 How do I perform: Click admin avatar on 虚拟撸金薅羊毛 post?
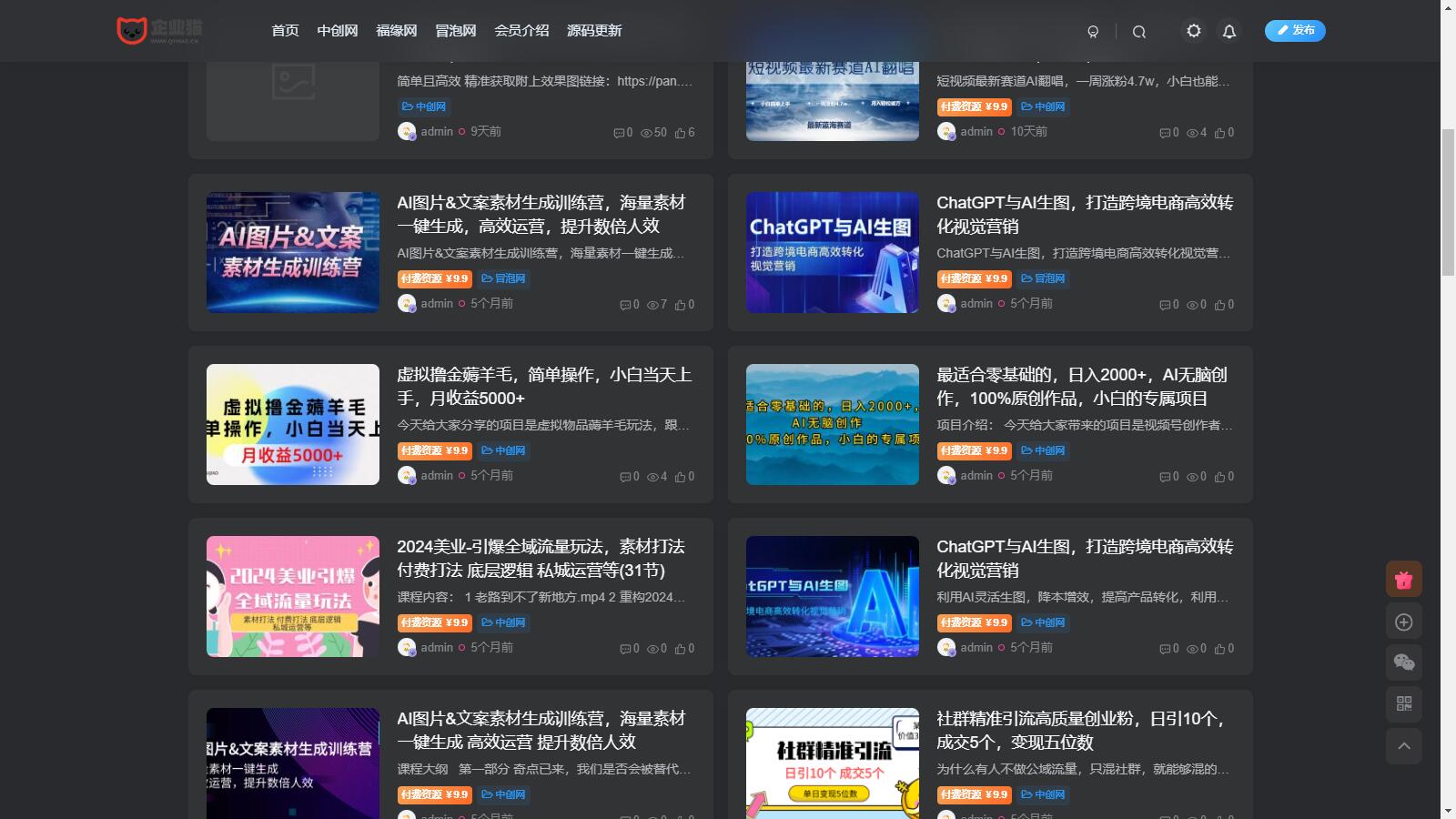click(x=407, y=475)
